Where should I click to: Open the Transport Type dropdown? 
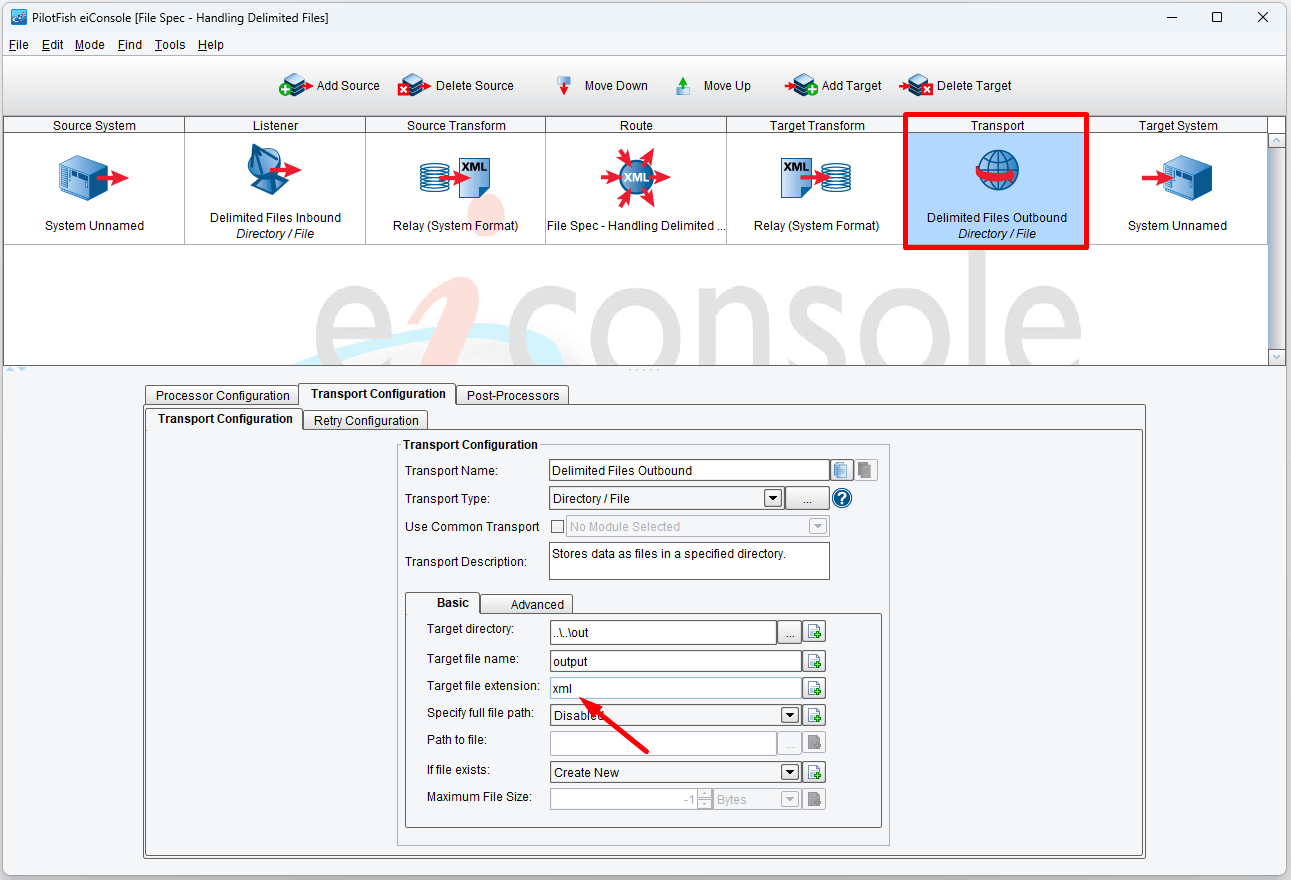coord(772,498)
